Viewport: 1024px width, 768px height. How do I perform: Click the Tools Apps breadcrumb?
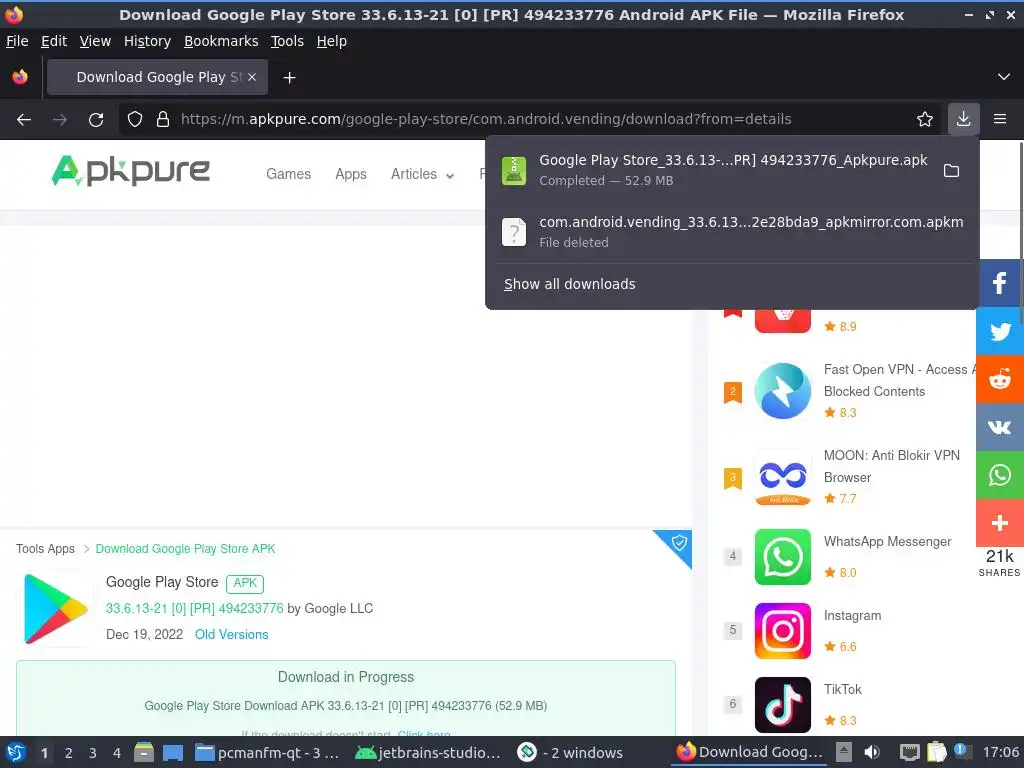coord(45,549)
